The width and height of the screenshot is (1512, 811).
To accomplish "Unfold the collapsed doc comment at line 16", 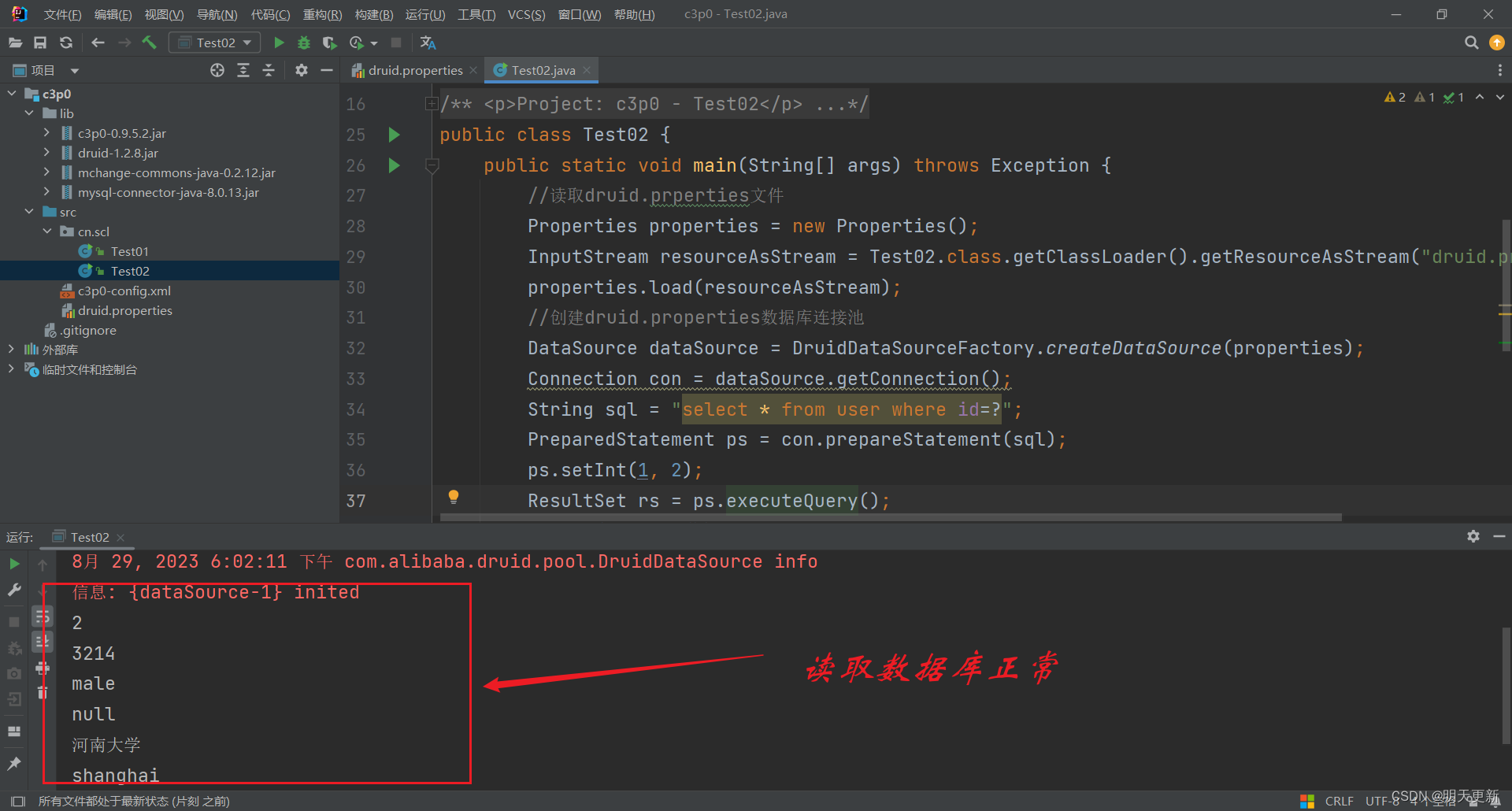I will pos(432,103).
